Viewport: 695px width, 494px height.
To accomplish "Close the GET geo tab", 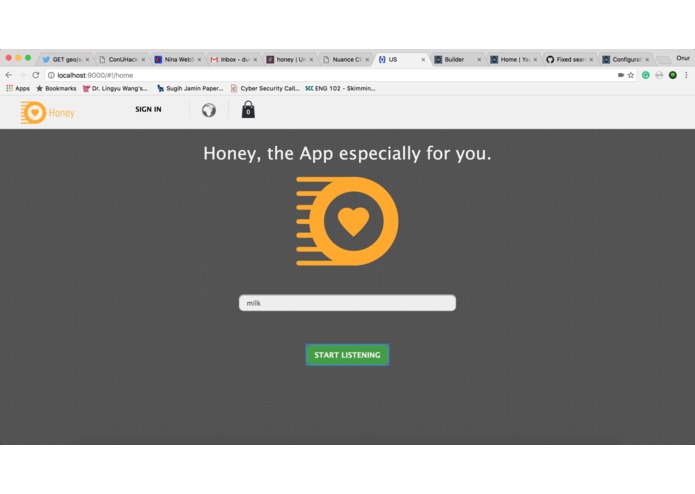I will coord(87,59).
